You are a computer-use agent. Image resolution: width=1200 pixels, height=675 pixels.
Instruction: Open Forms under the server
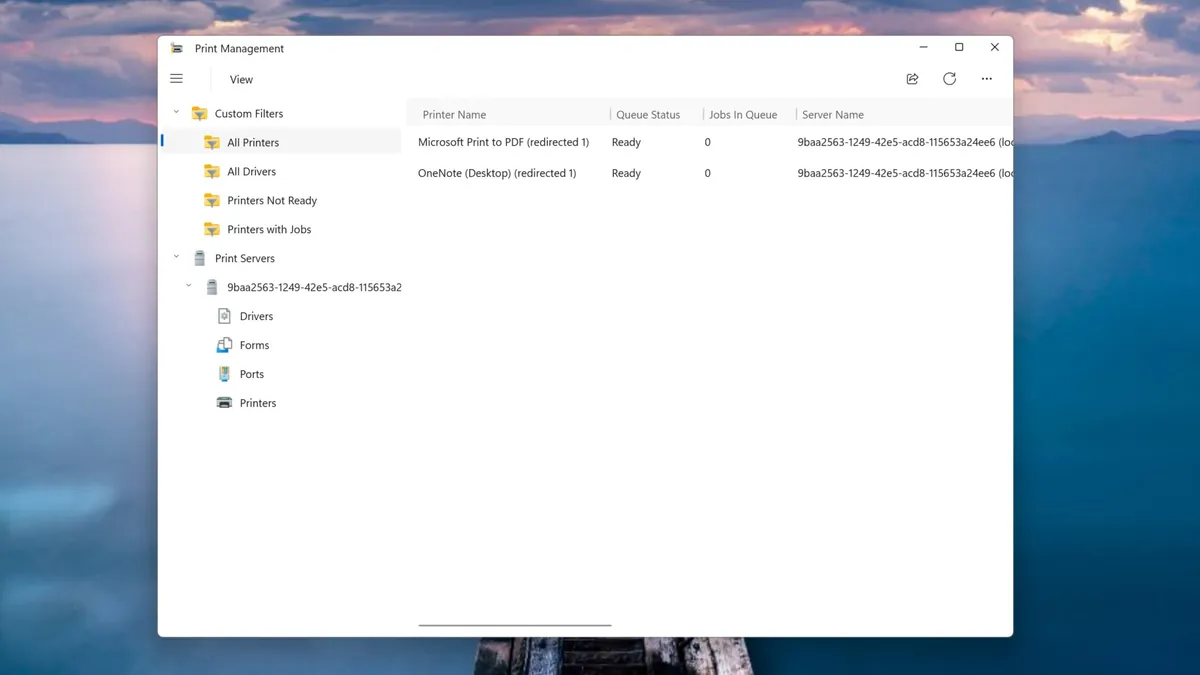(x=254, y=346)
